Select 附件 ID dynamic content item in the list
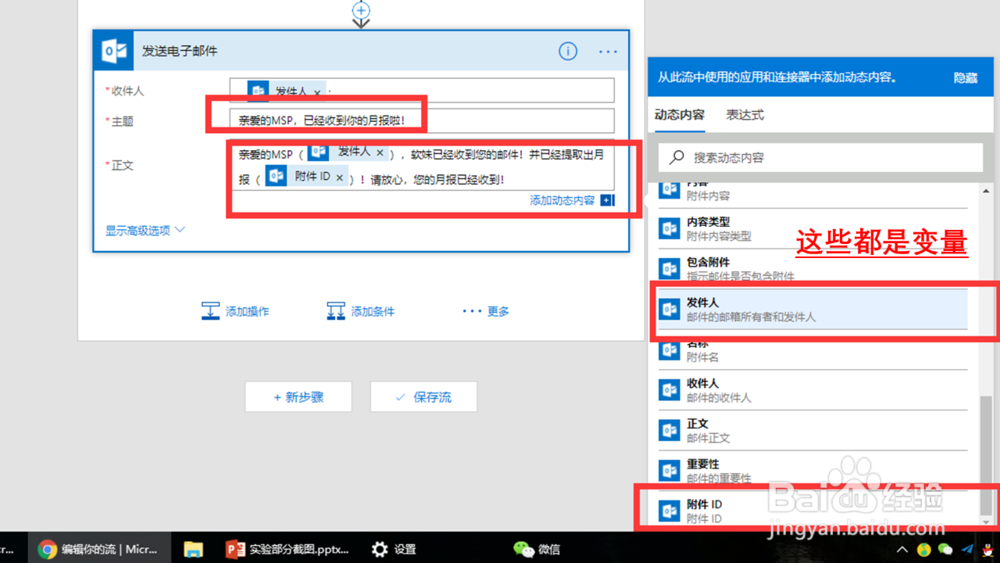Viewport: 1000px width, 563px height. [x=812, y=511]
